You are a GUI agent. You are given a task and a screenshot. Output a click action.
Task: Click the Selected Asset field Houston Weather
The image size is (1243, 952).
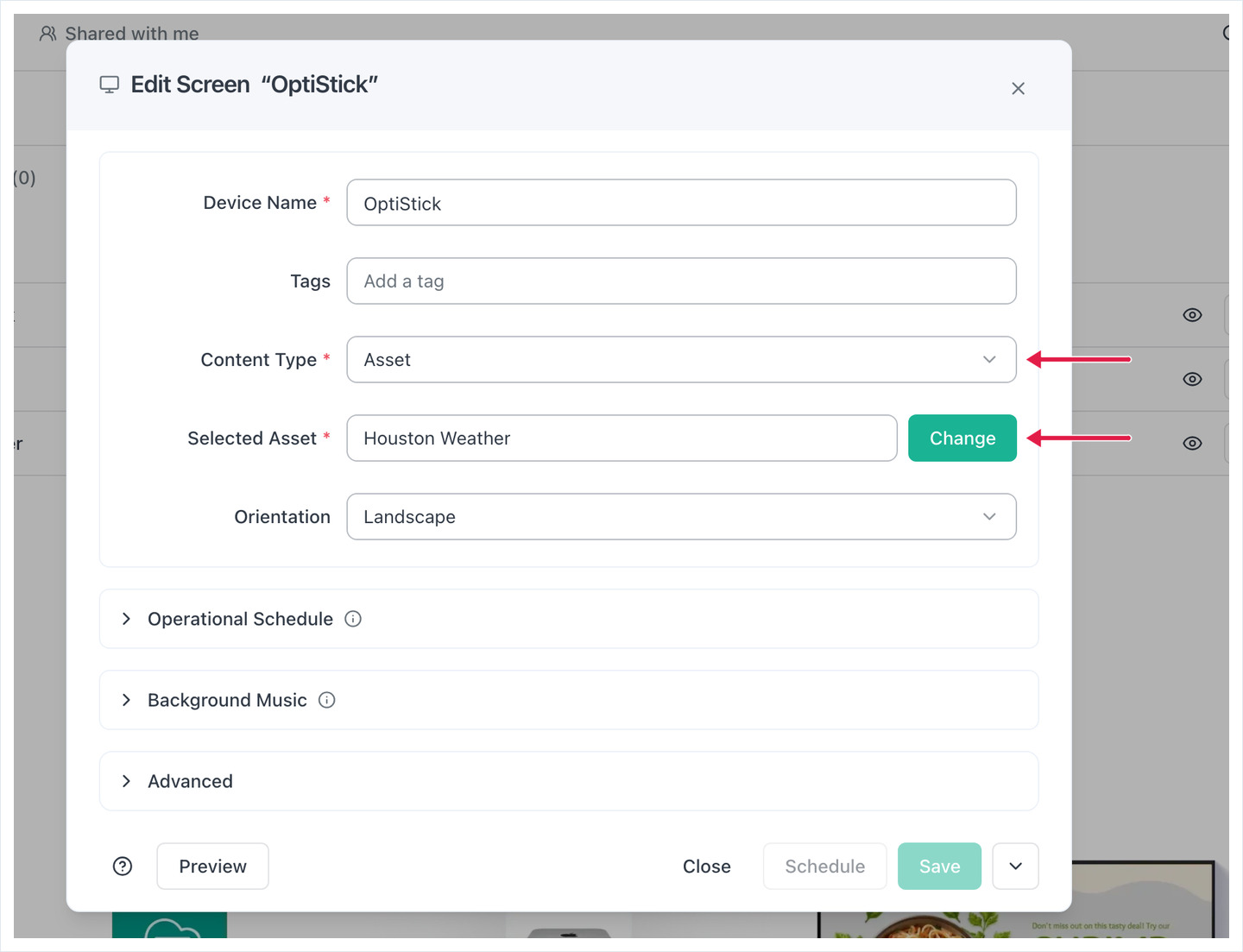(621, 438)
